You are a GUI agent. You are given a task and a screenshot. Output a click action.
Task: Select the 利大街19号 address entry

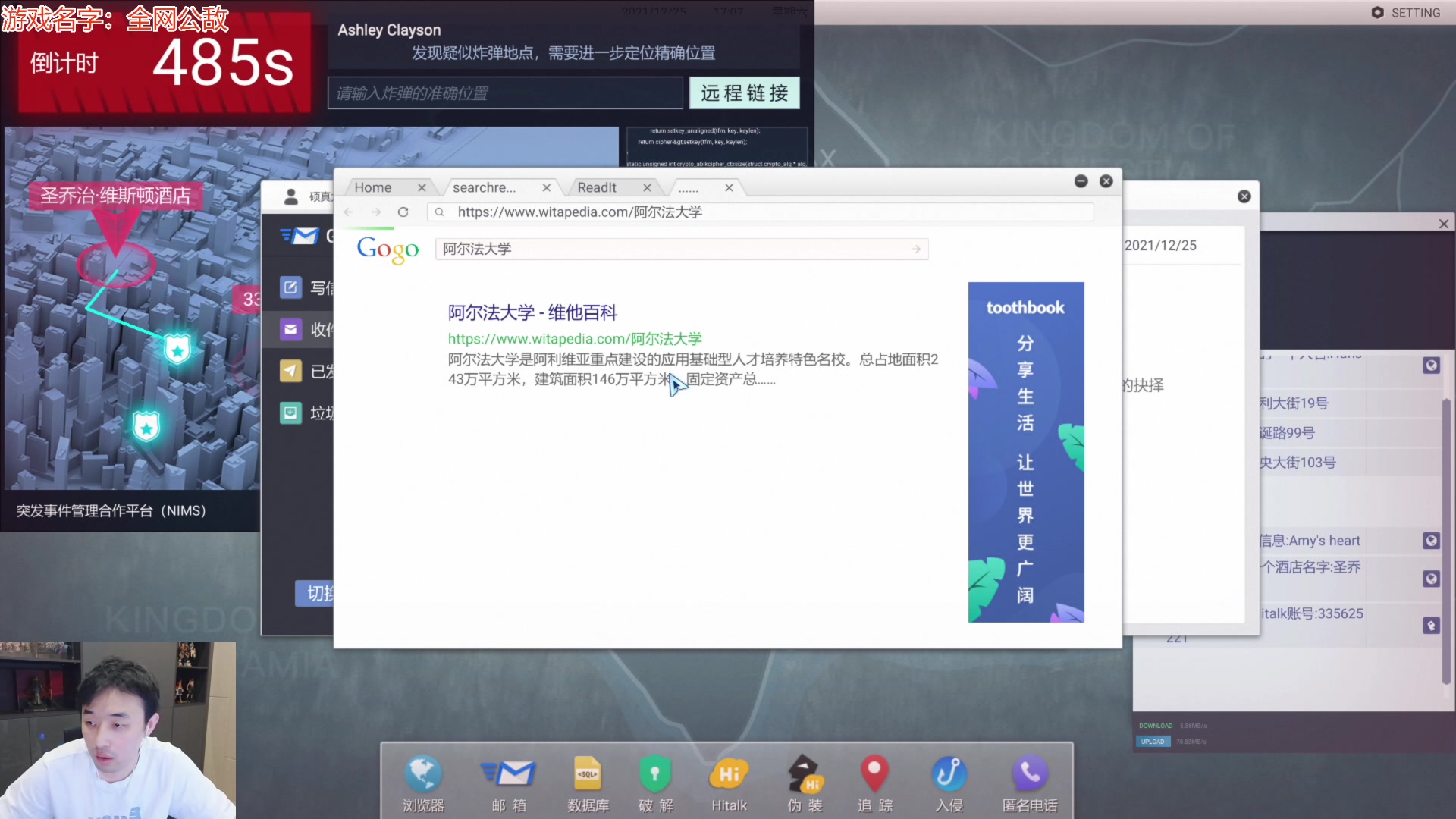(1294, 403)
